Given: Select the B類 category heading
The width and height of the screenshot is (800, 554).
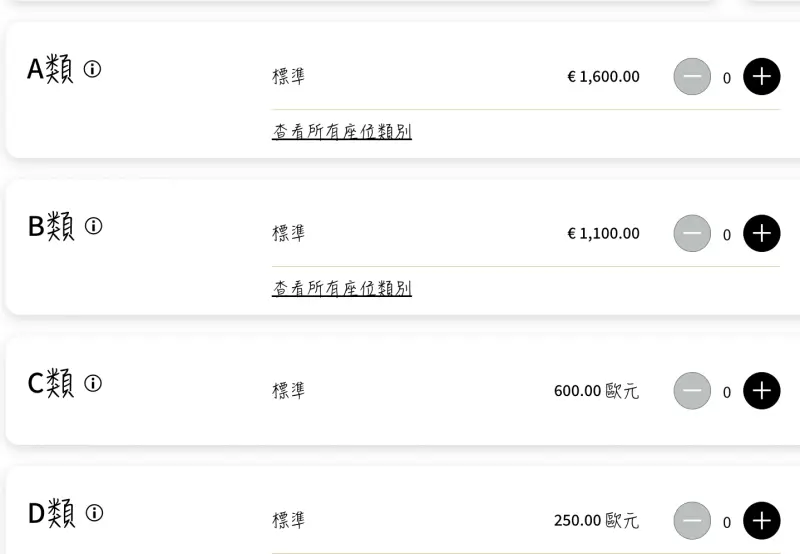Looking at the screenshot, I should (51, 225).
